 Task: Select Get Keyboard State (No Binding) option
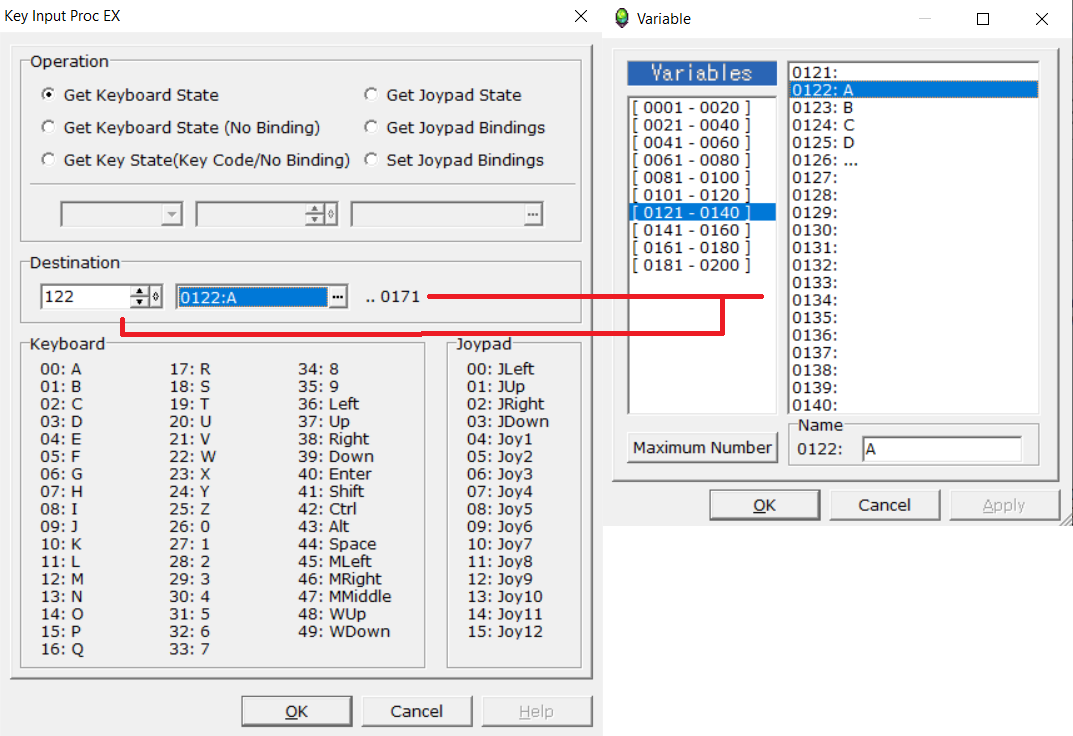[x=181, y=127]
